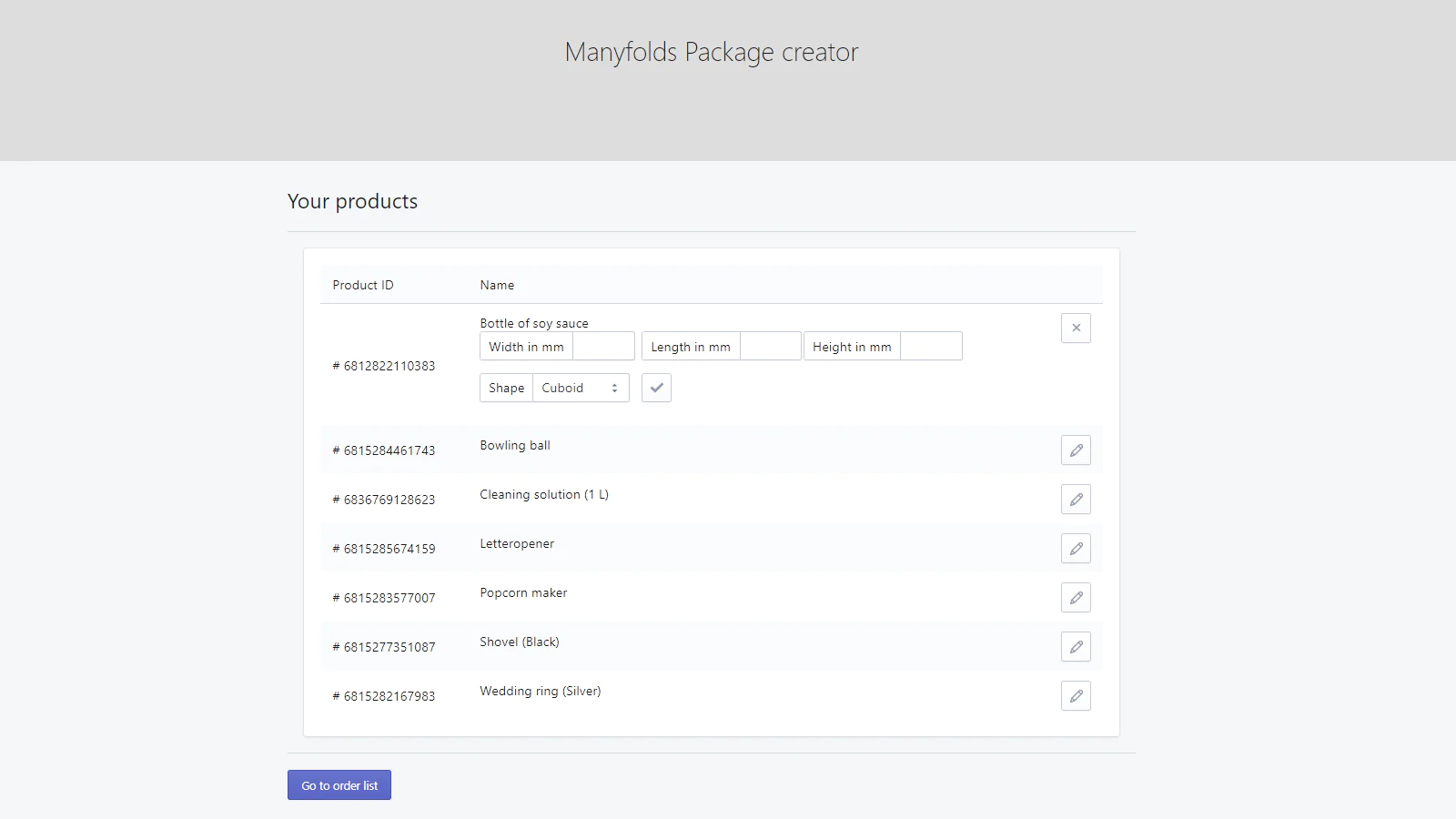
Task: Click the Shovel (Black) product name
Action: click(x=520, y=642)
